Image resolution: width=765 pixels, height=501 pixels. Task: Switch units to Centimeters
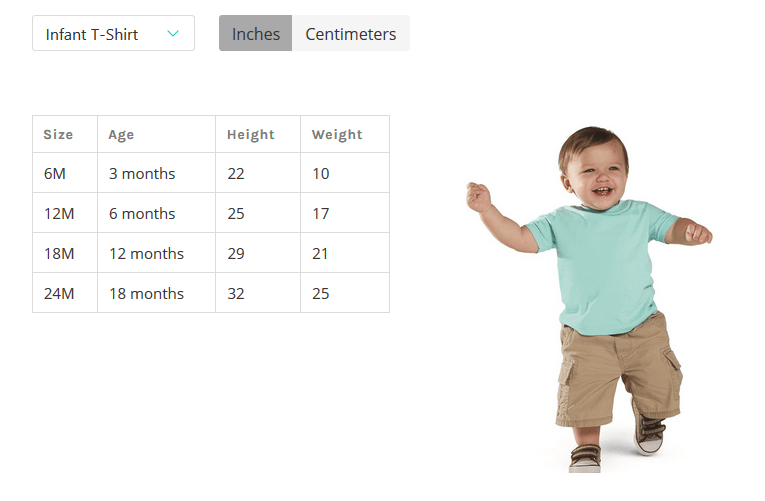(350, 33)
